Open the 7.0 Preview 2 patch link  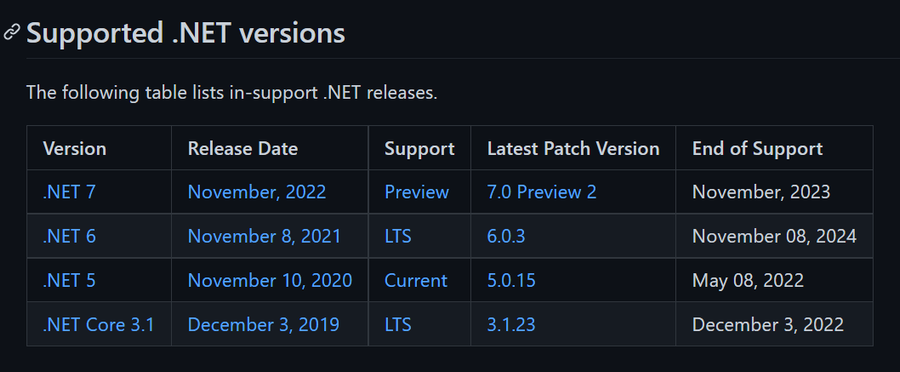tap(542, 192)
